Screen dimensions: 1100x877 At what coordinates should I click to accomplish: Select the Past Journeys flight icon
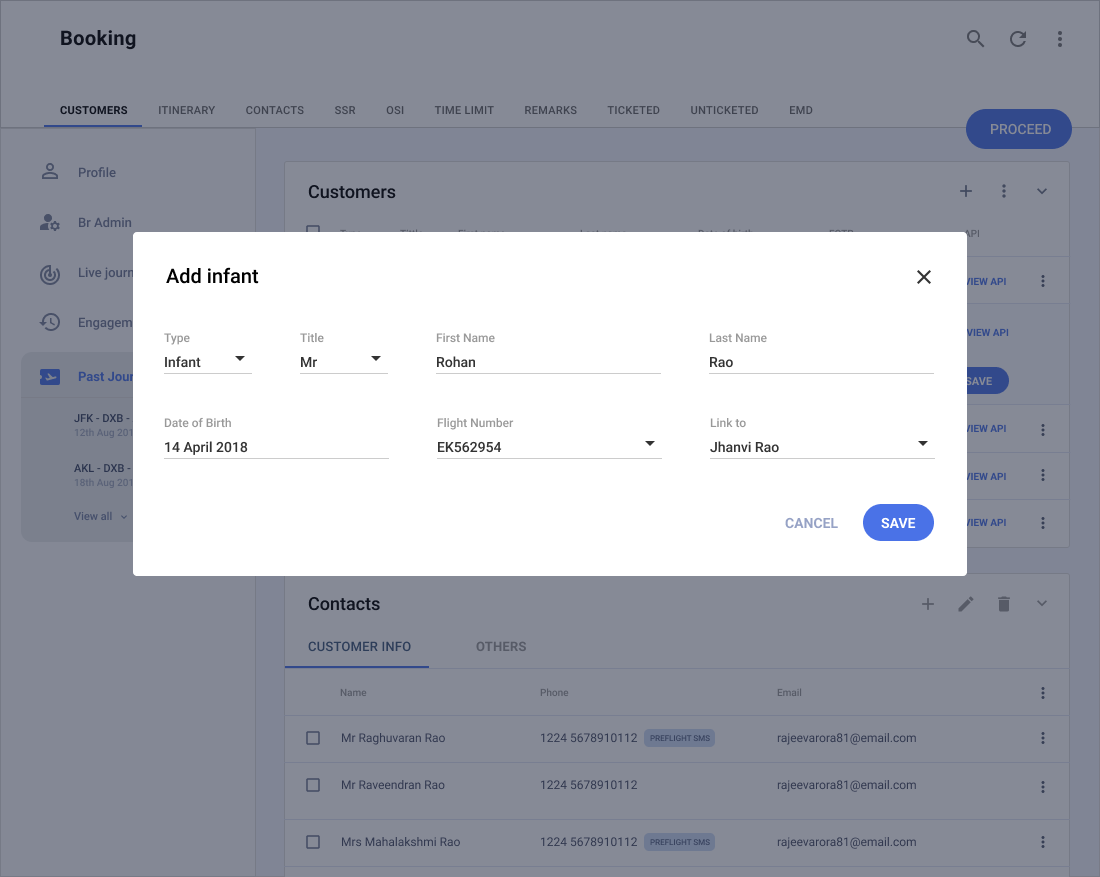[50, 377]
